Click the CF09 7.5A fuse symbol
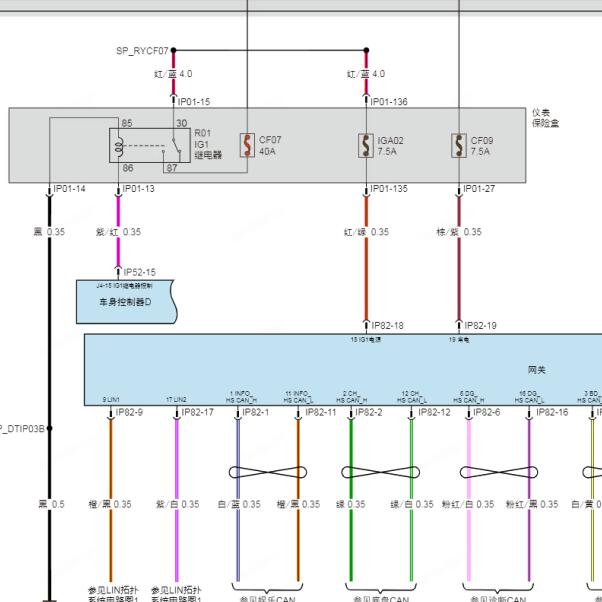 [x=459, y=146]
